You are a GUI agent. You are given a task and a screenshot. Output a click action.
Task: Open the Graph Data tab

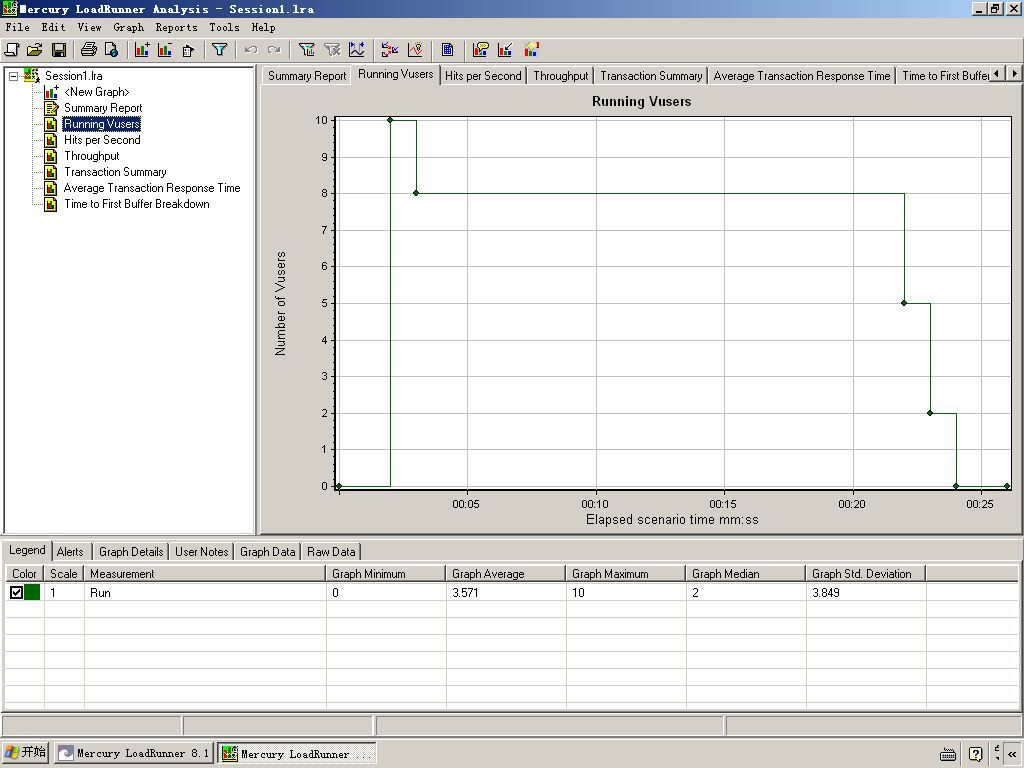tap(267, 552)
